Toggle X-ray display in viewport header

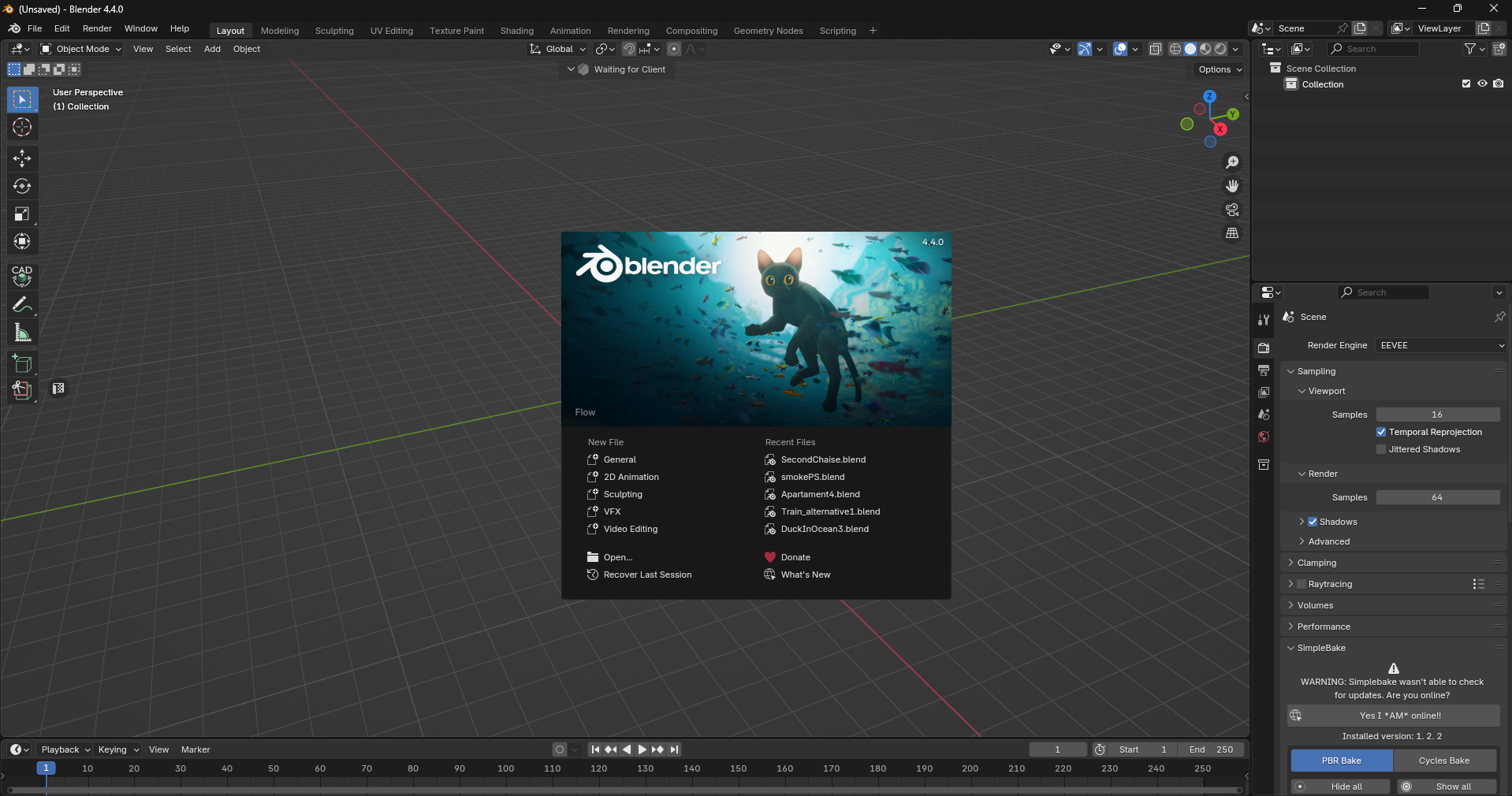click(x=1156, y=49)
